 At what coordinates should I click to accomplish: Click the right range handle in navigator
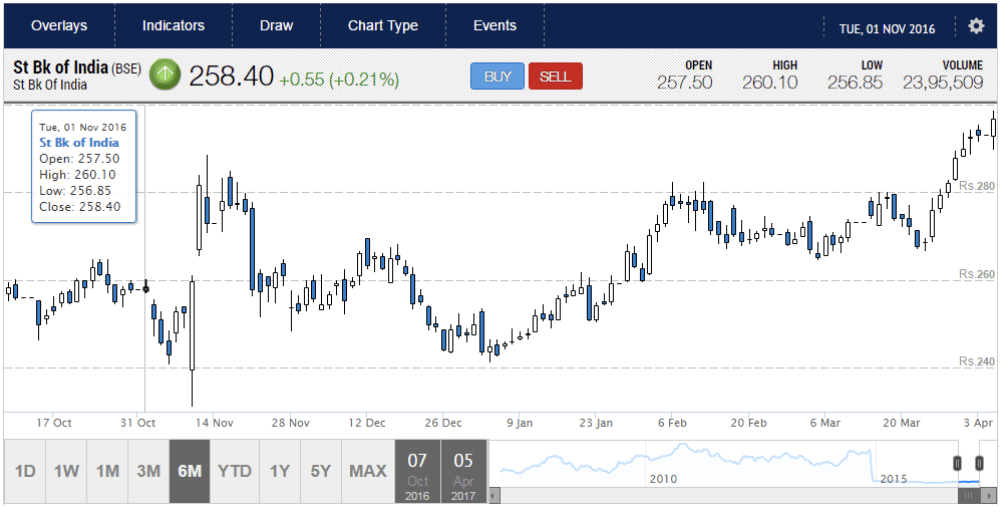(978, 462)
